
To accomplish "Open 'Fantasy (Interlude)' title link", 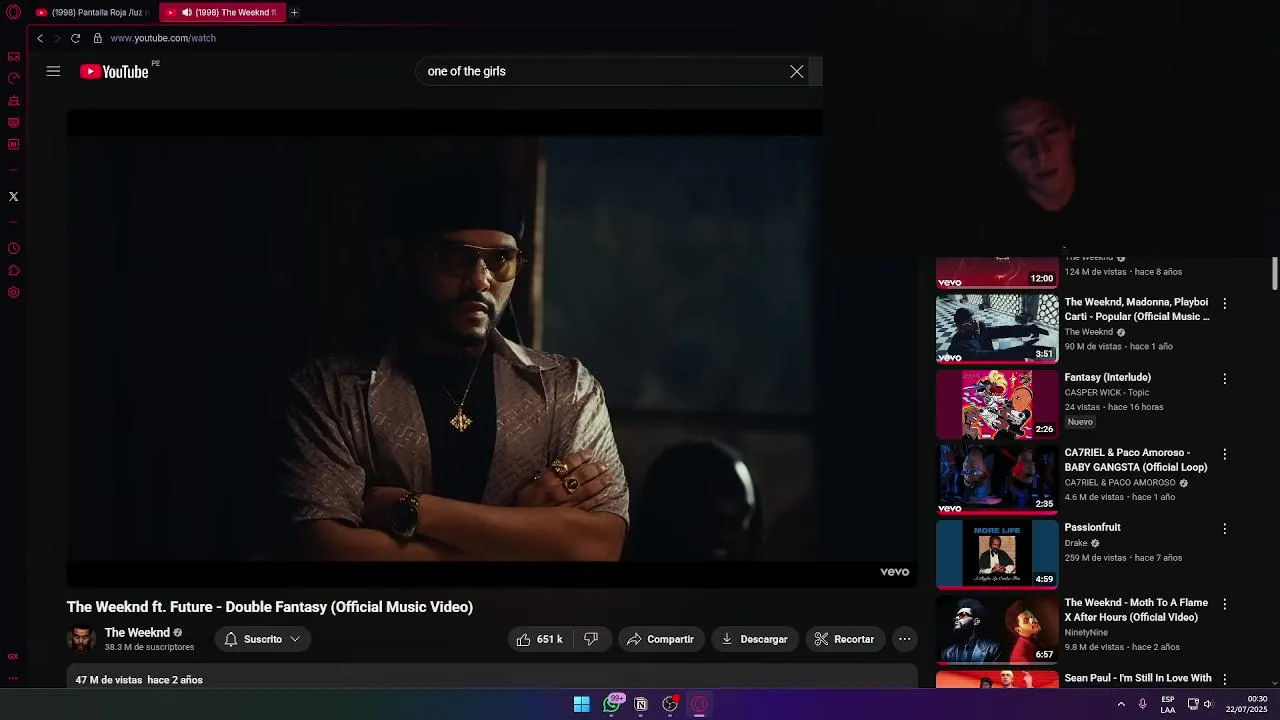I will (1108, 377).
